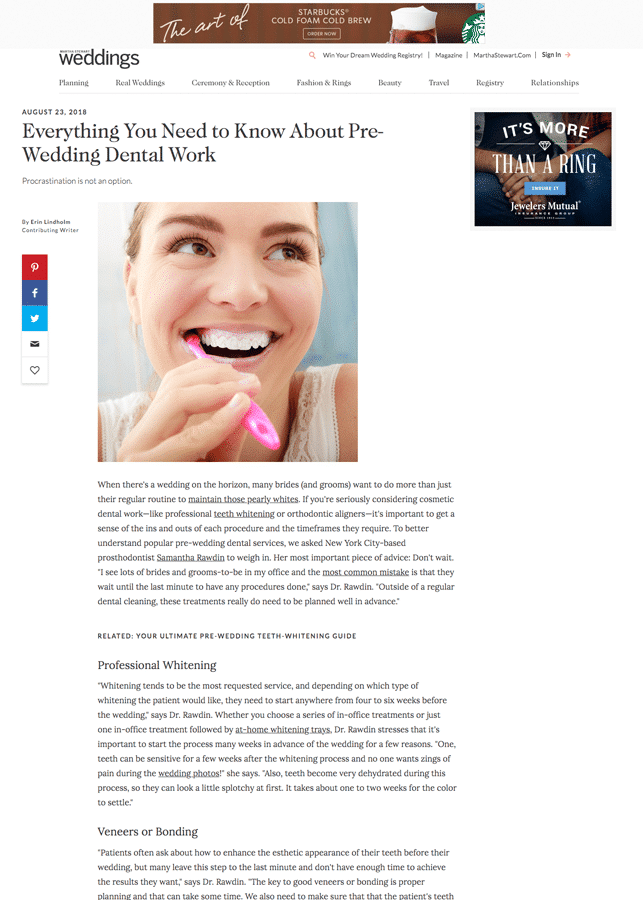Email this article using envelope icon
Screen dimensions: 643x900
pyautogui.click(x=34, y=344)
